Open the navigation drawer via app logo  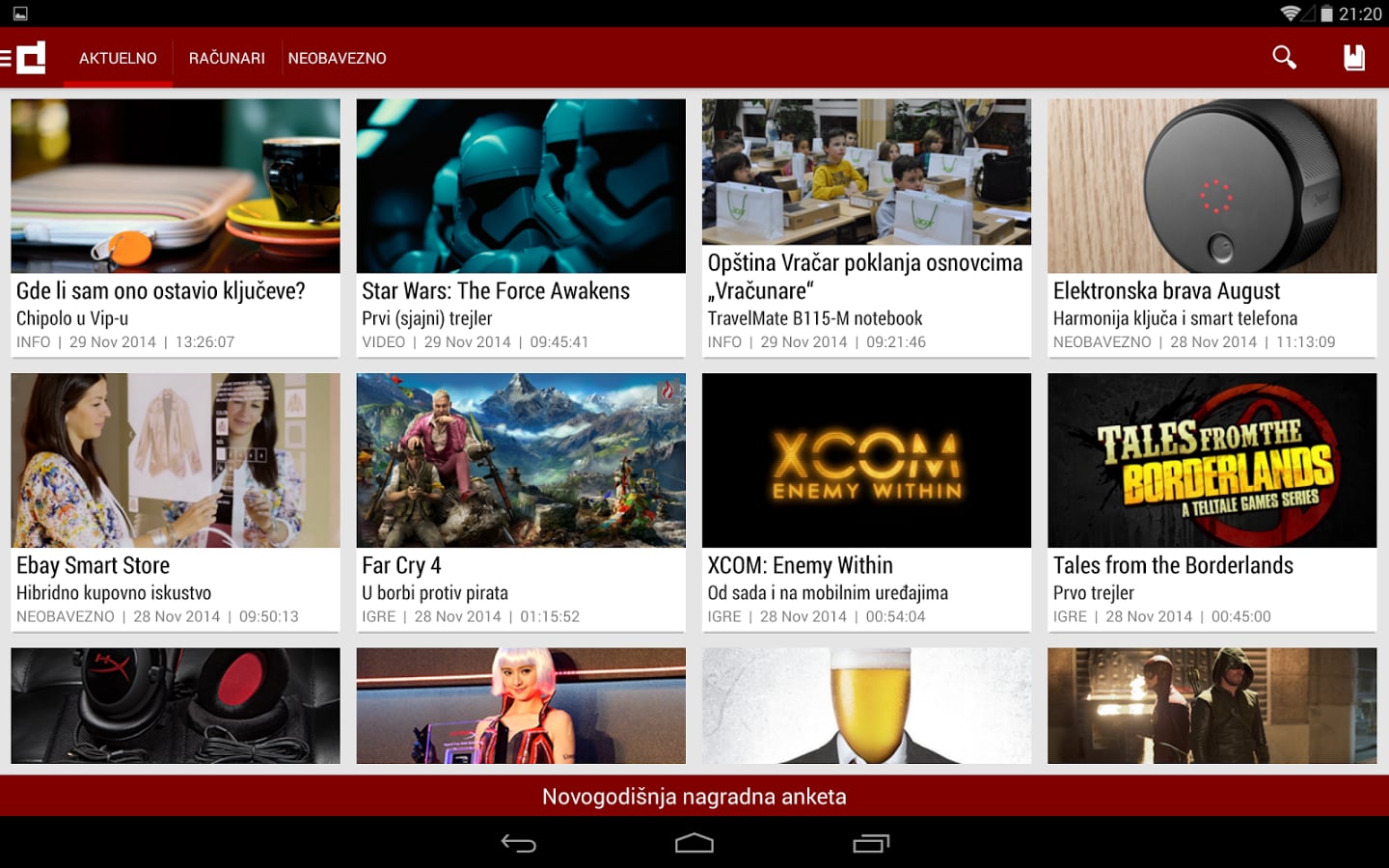tap(24, 58)
